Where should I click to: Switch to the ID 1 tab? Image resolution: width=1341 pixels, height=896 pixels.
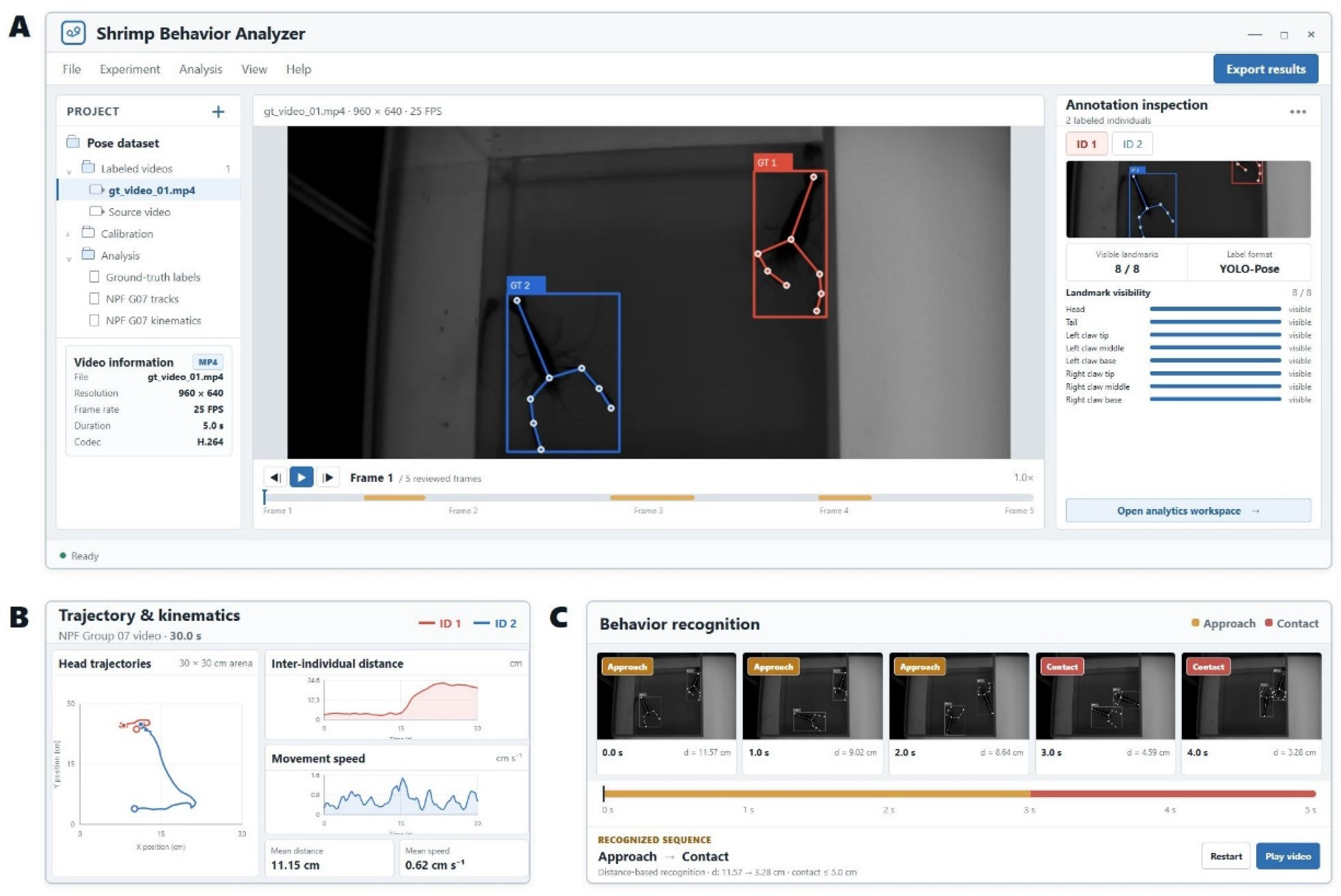(1086, 144)
